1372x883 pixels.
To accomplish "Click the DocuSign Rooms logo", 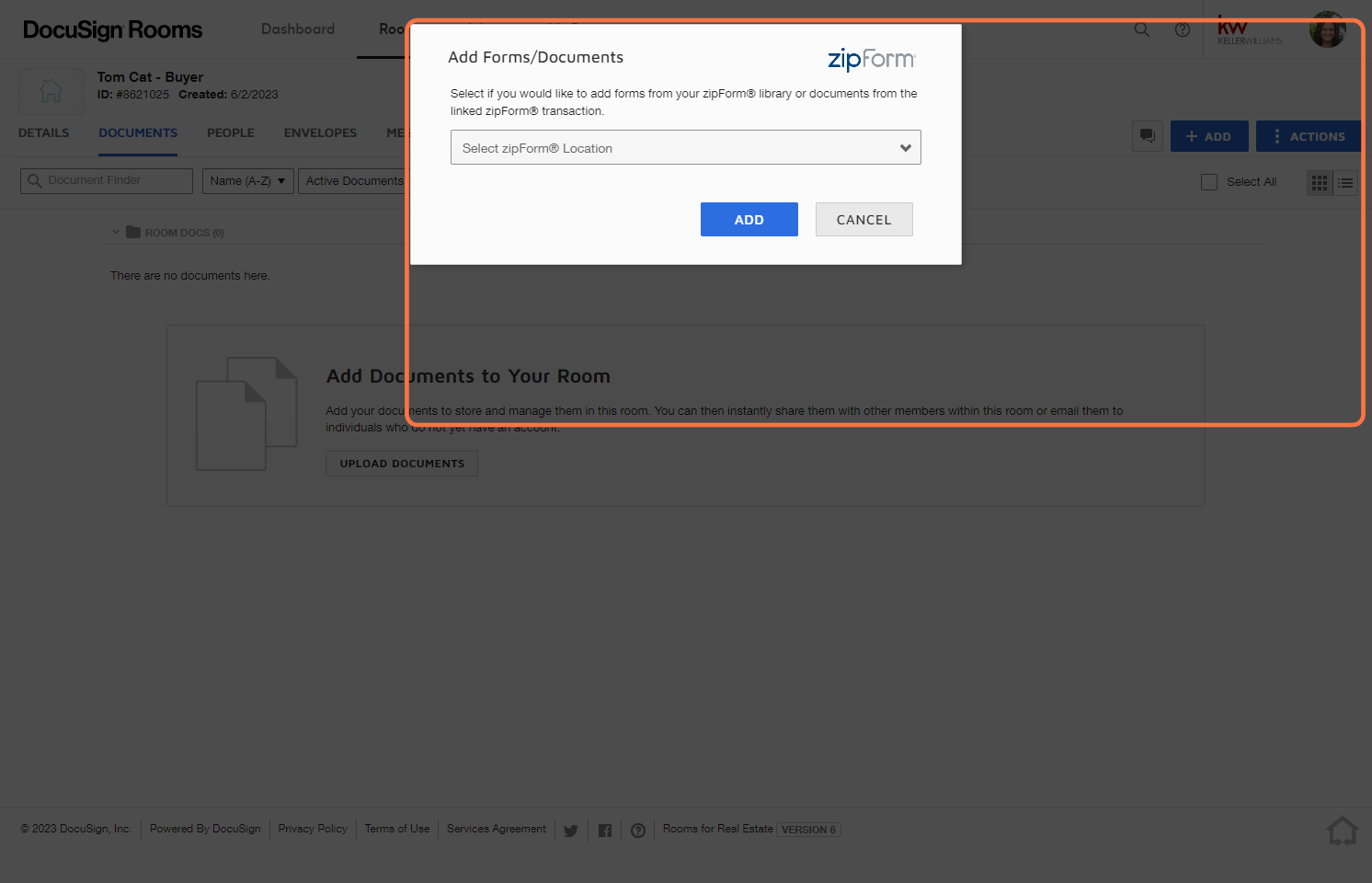I will tap(112, 29).
